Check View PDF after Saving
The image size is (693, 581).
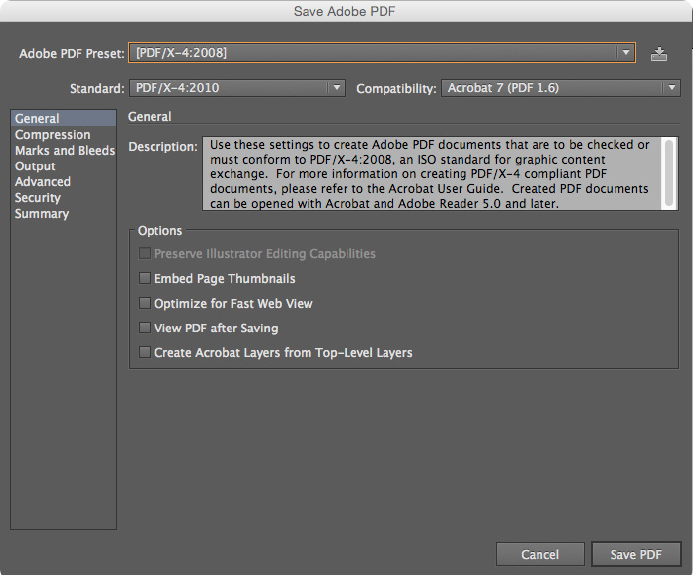(x=145, y=327)
